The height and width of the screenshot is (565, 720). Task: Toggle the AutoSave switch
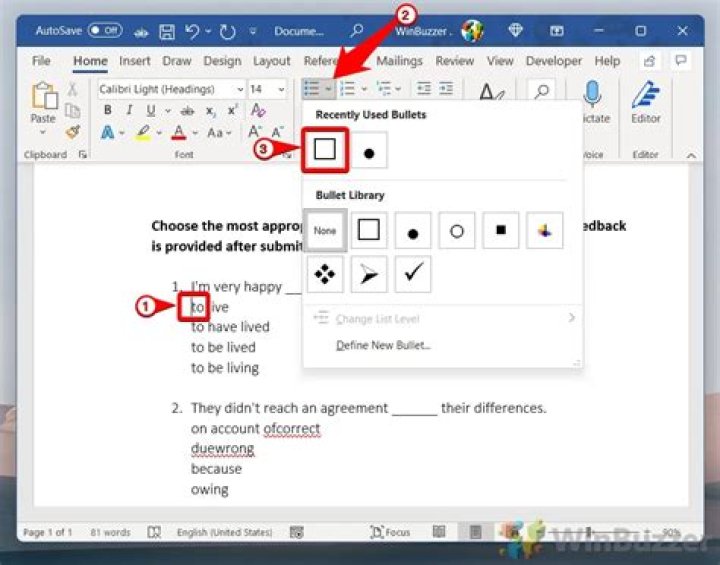(105, 31)
